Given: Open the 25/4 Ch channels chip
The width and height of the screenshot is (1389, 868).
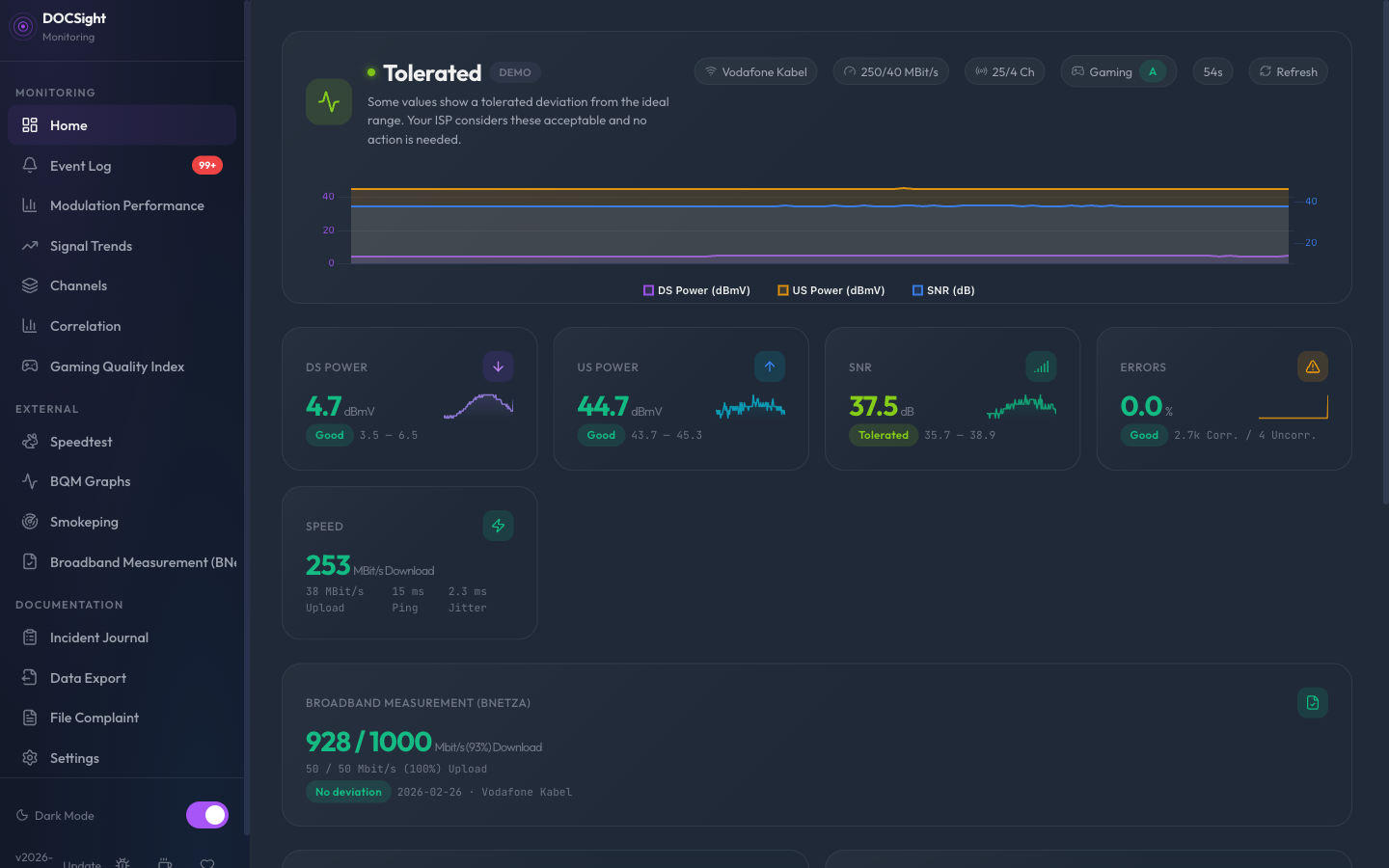Looking at the screenshot, I should tap(1004, 71).
